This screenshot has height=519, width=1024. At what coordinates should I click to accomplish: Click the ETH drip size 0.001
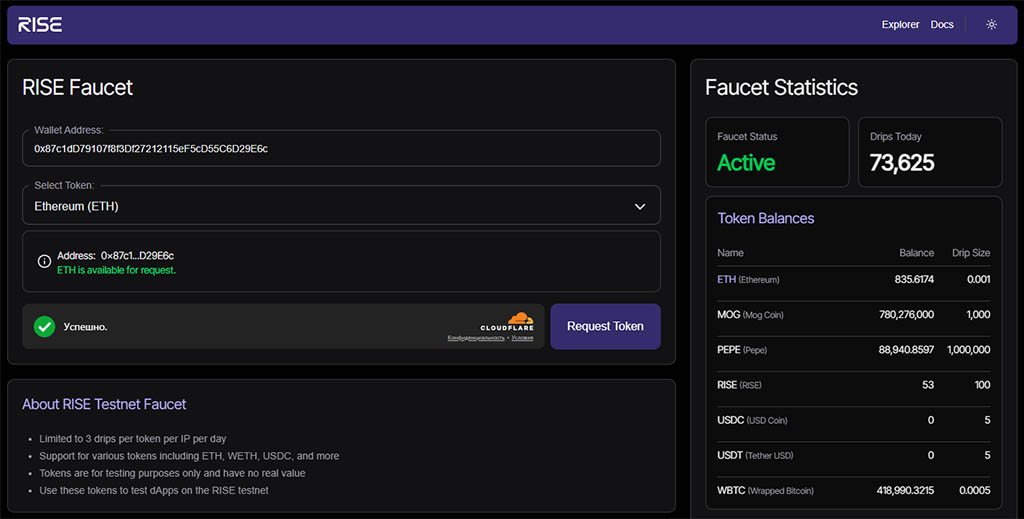978,279
